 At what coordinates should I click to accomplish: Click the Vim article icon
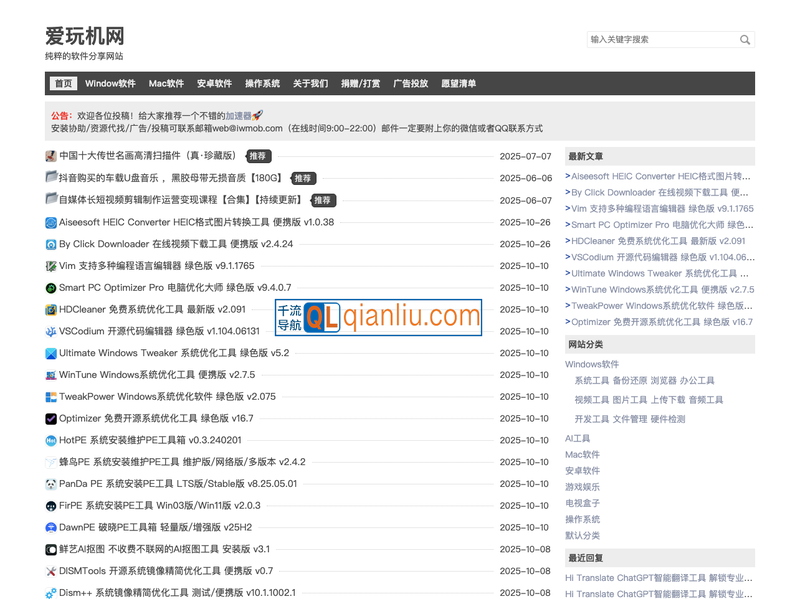click(51, 266)
